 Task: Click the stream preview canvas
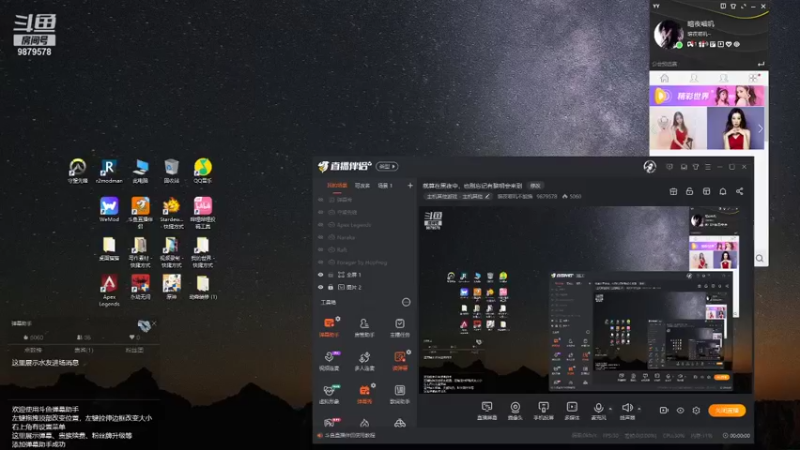point(586,300)
